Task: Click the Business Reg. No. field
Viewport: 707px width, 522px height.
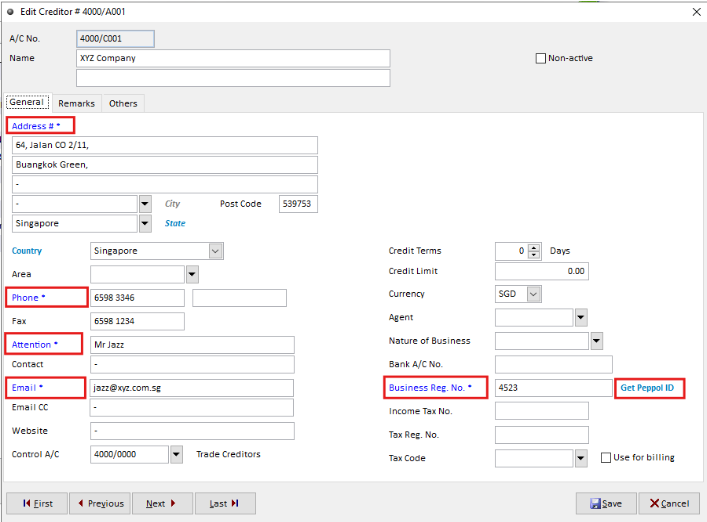Action: 554,388
